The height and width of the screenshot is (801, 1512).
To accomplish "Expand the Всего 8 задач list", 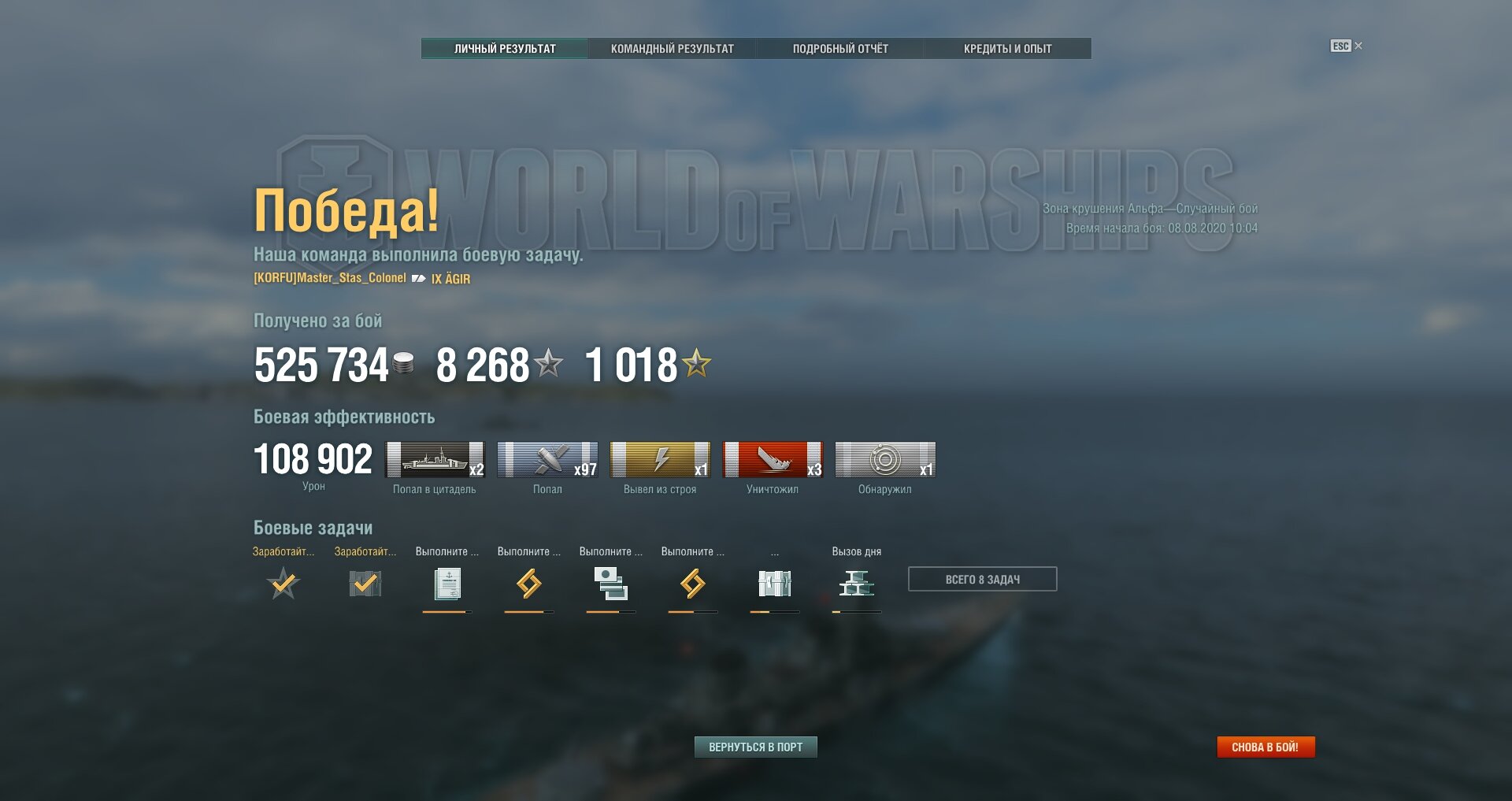I will (983, 579).
